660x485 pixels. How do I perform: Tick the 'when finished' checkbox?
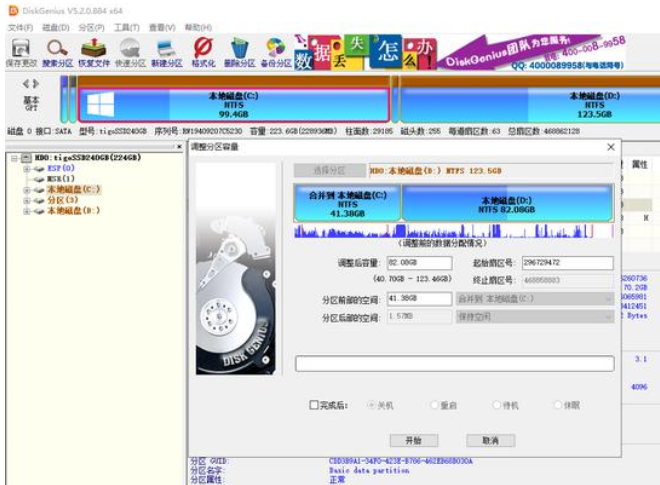tap(314, 405)
